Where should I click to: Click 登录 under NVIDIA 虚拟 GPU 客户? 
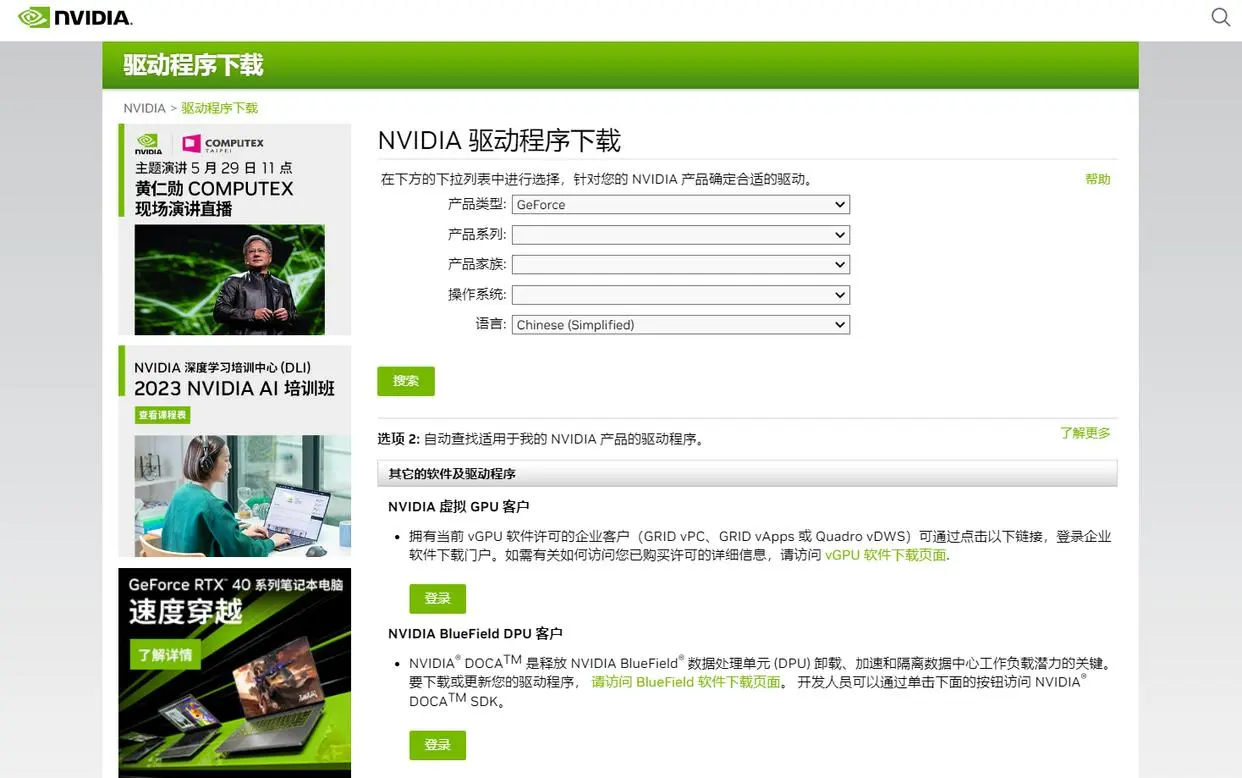pos(437,599)
